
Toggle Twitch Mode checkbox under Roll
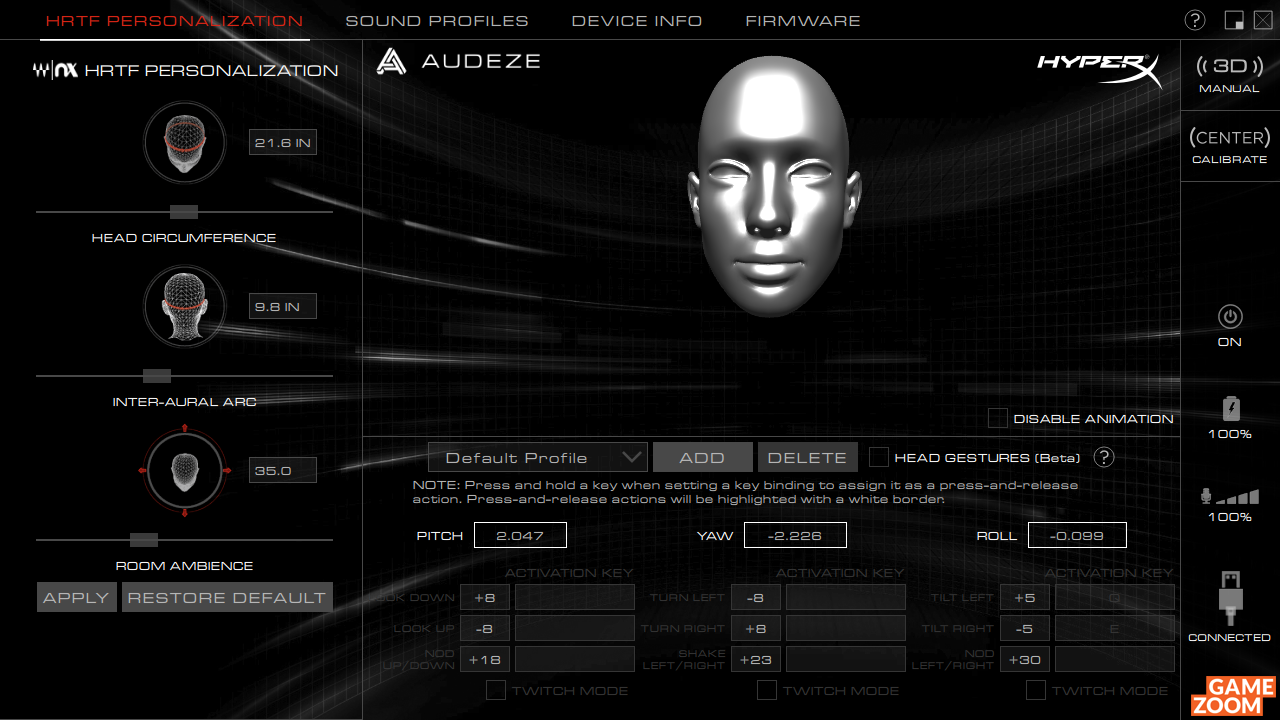tap(1036, 690)
